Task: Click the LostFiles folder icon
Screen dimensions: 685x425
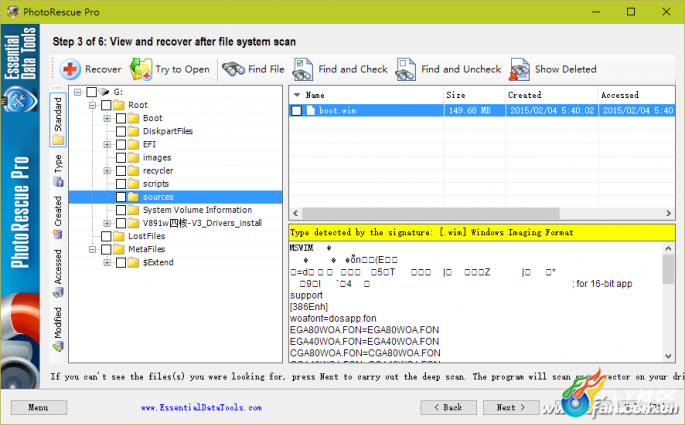Action: tap(119, 236)
